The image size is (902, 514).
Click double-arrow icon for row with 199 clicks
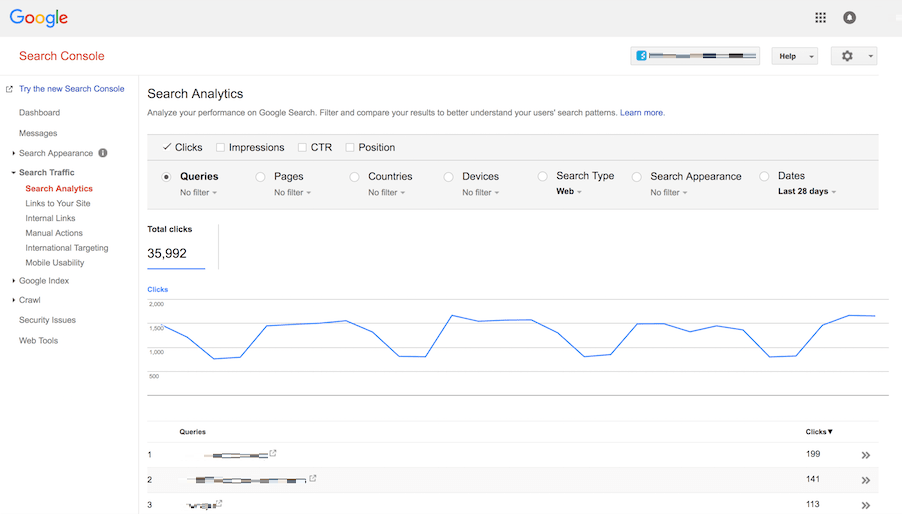[865, 455]
